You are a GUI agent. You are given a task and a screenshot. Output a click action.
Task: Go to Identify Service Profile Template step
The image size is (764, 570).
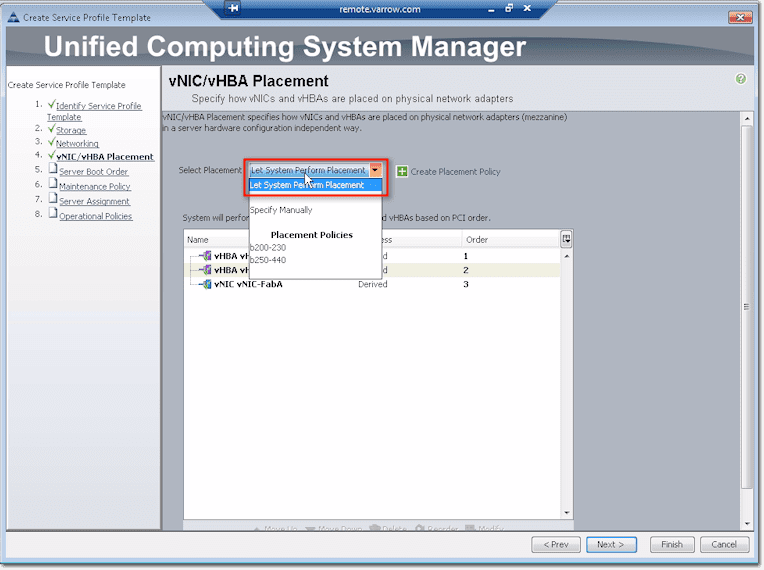[95, 111]
